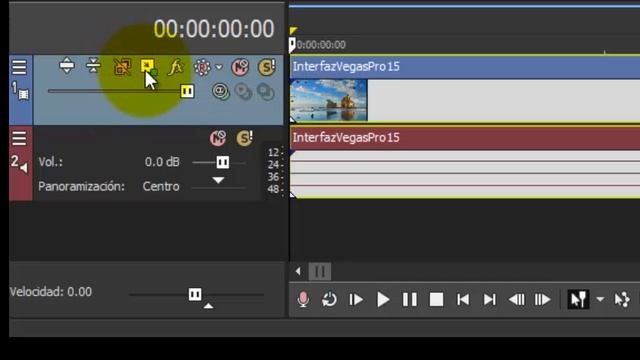The height and width of the screenshot is (360, 640).
Task: Step to next frame
Action: [542, 300]
